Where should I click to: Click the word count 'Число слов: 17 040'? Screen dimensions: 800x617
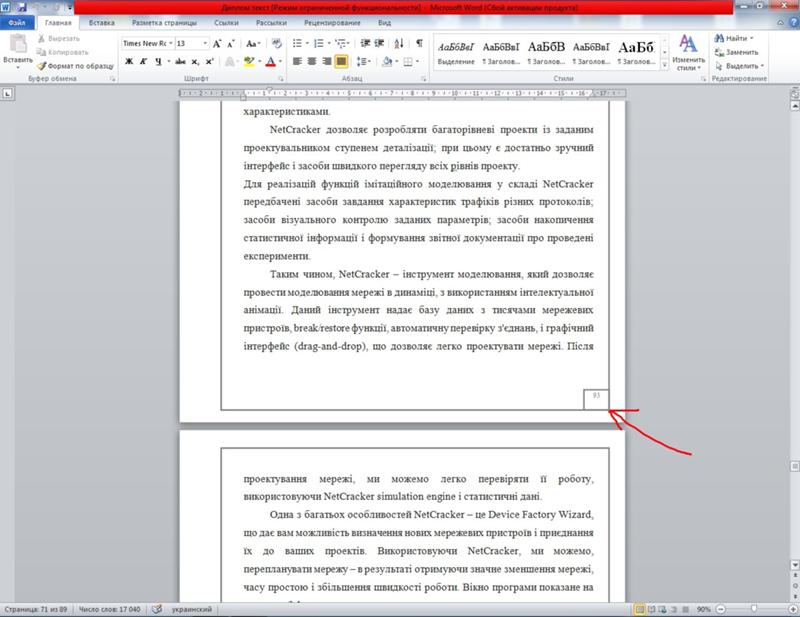coord(109,609)
